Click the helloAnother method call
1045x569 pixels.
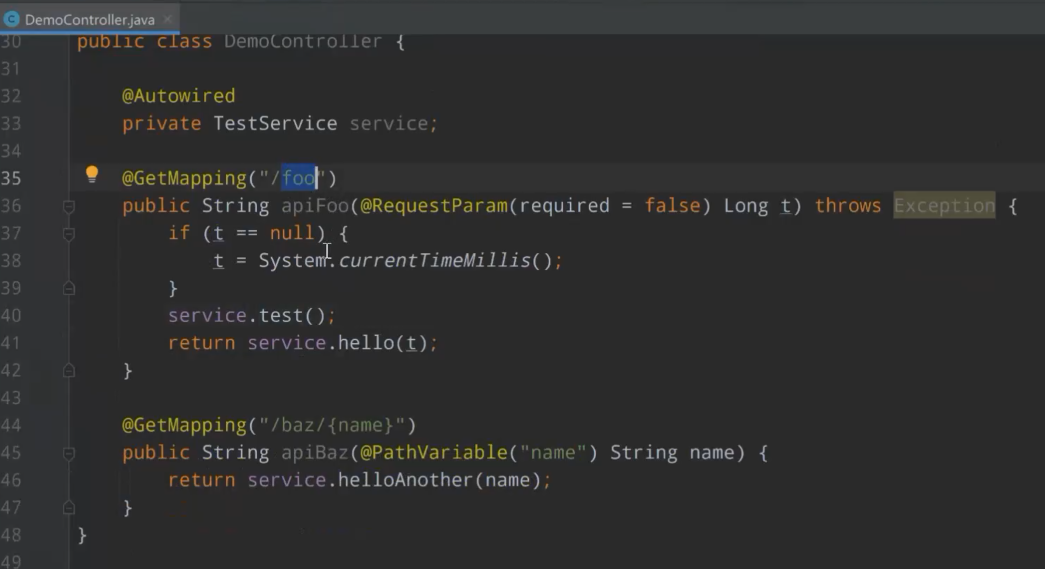tap(405, 480)
